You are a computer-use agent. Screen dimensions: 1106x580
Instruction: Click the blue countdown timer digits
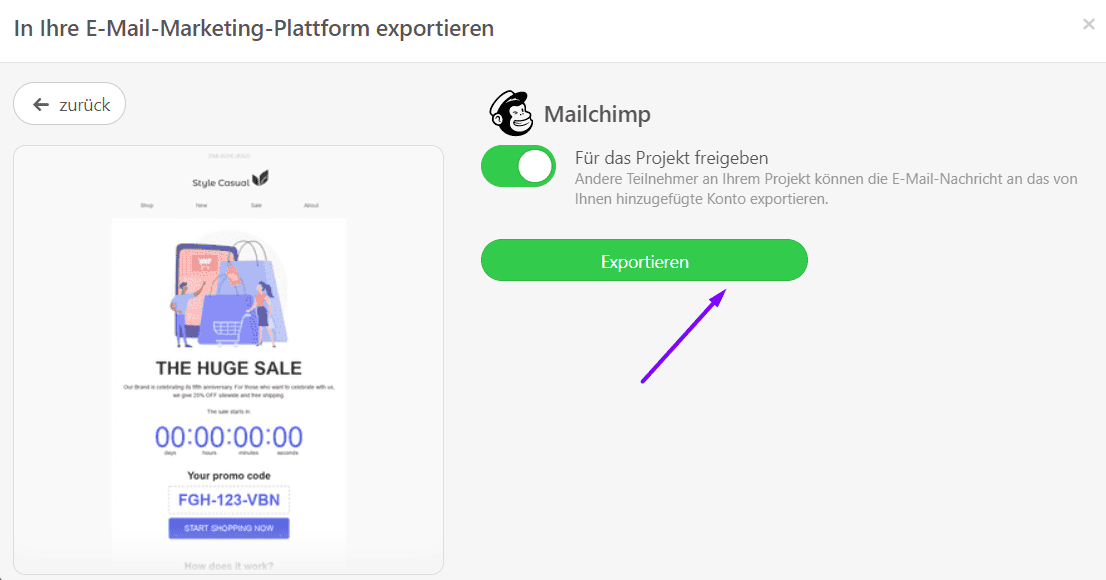[x=228, y=437]
